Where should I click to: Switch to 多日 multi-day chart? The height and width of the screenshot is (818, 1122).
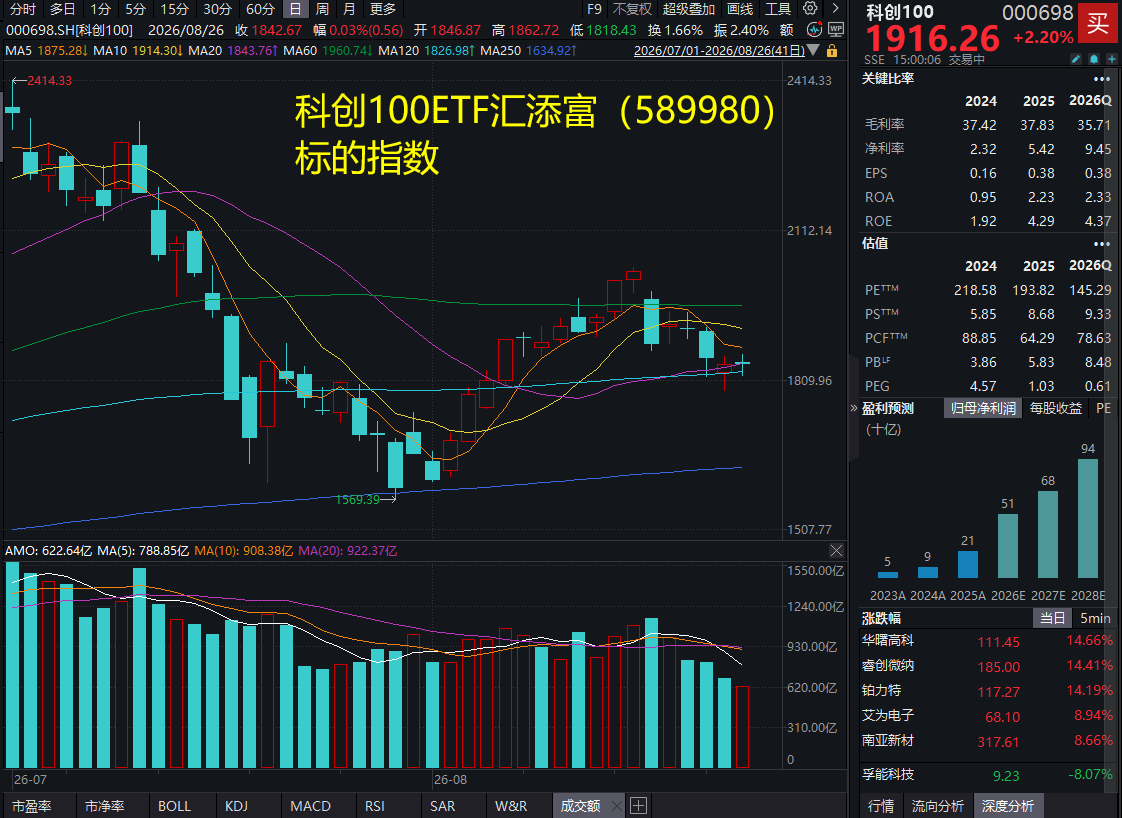62,9
